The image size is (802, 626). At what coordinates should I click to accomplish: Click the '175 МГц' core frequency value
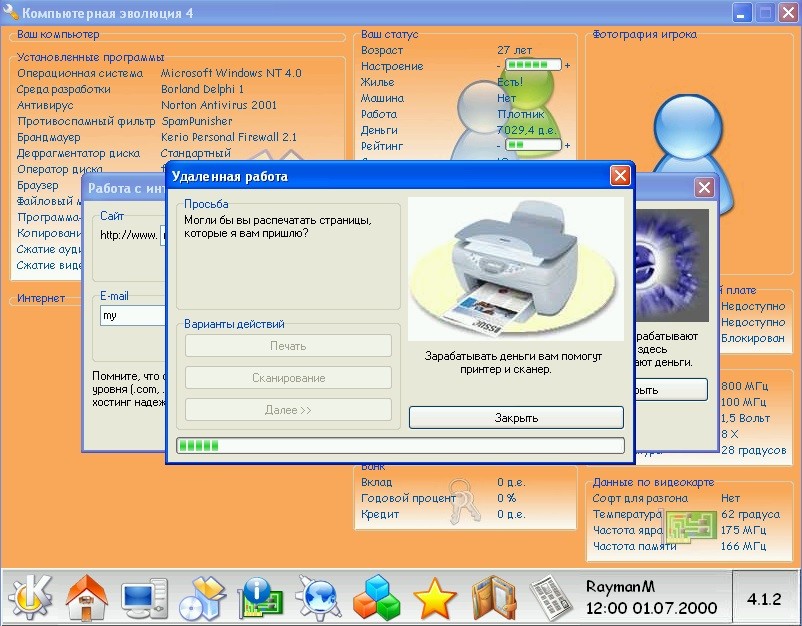pyautogui.click(x=744, y=530)
